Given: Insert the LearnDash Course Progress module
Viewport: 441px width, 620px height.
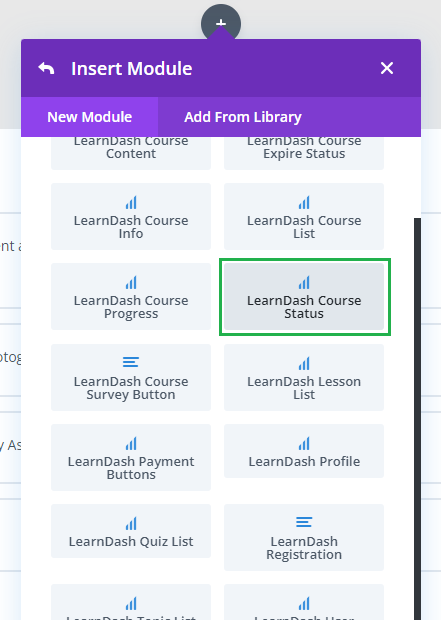Looking at the screenshot, I should 131,296.
